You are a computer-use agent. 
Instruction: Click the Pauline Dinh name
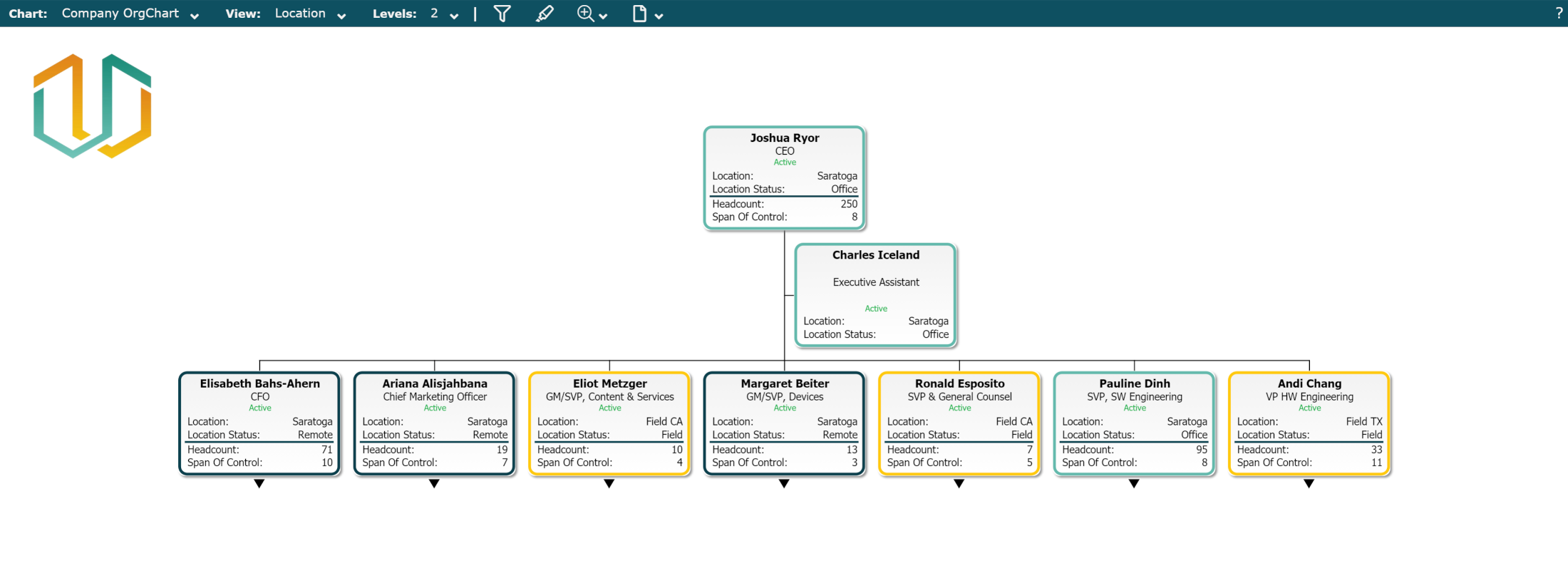click(x=1135, y=383)
